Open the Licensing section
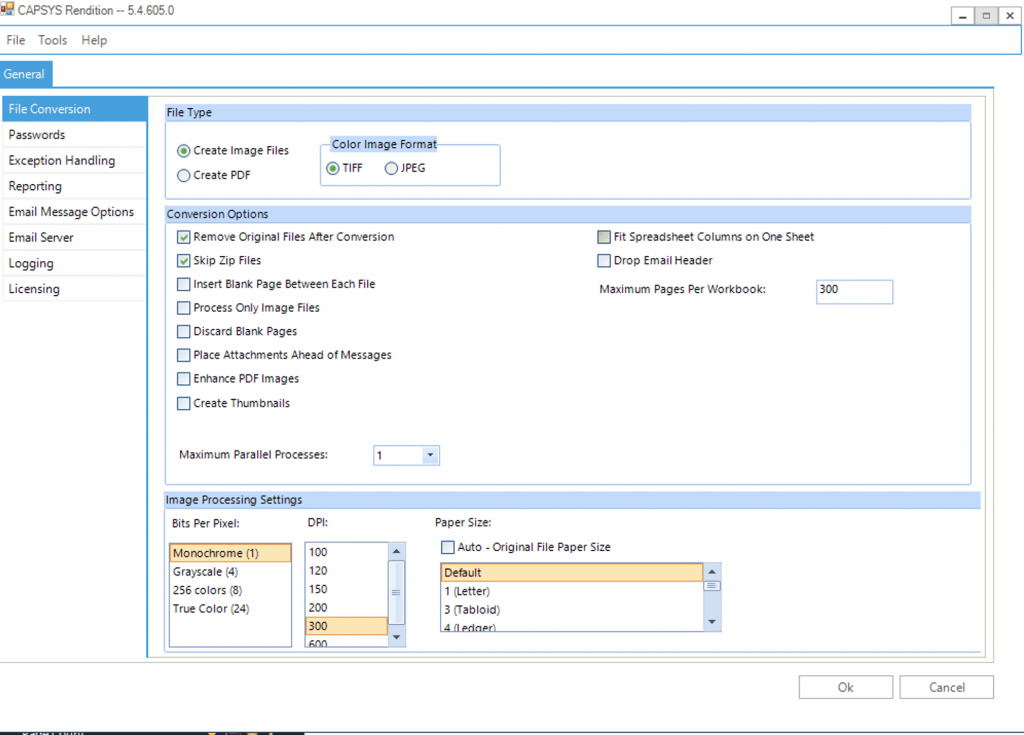This screenshot has width=1024, height=735. pos(74,289)
